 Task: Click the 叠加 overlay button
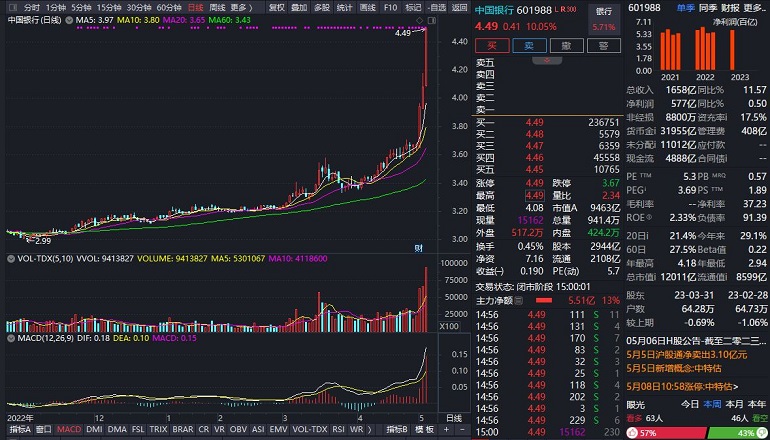pos(299,7)
